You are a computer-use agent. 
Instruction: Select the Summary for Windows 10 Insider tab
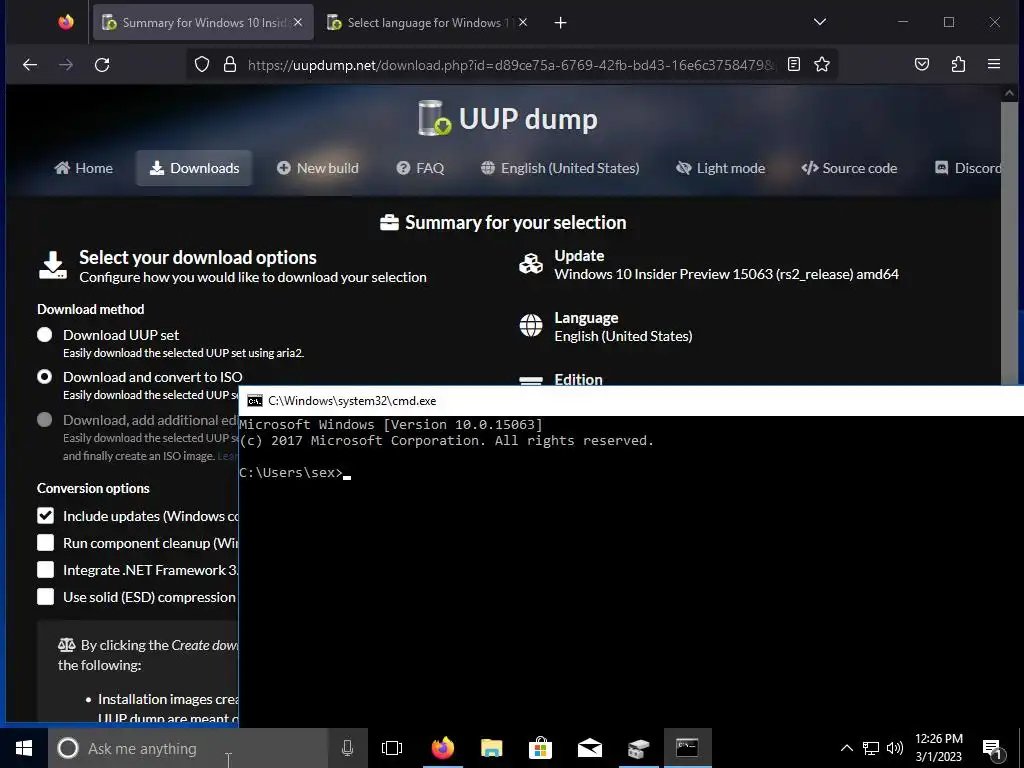(203, 22)
